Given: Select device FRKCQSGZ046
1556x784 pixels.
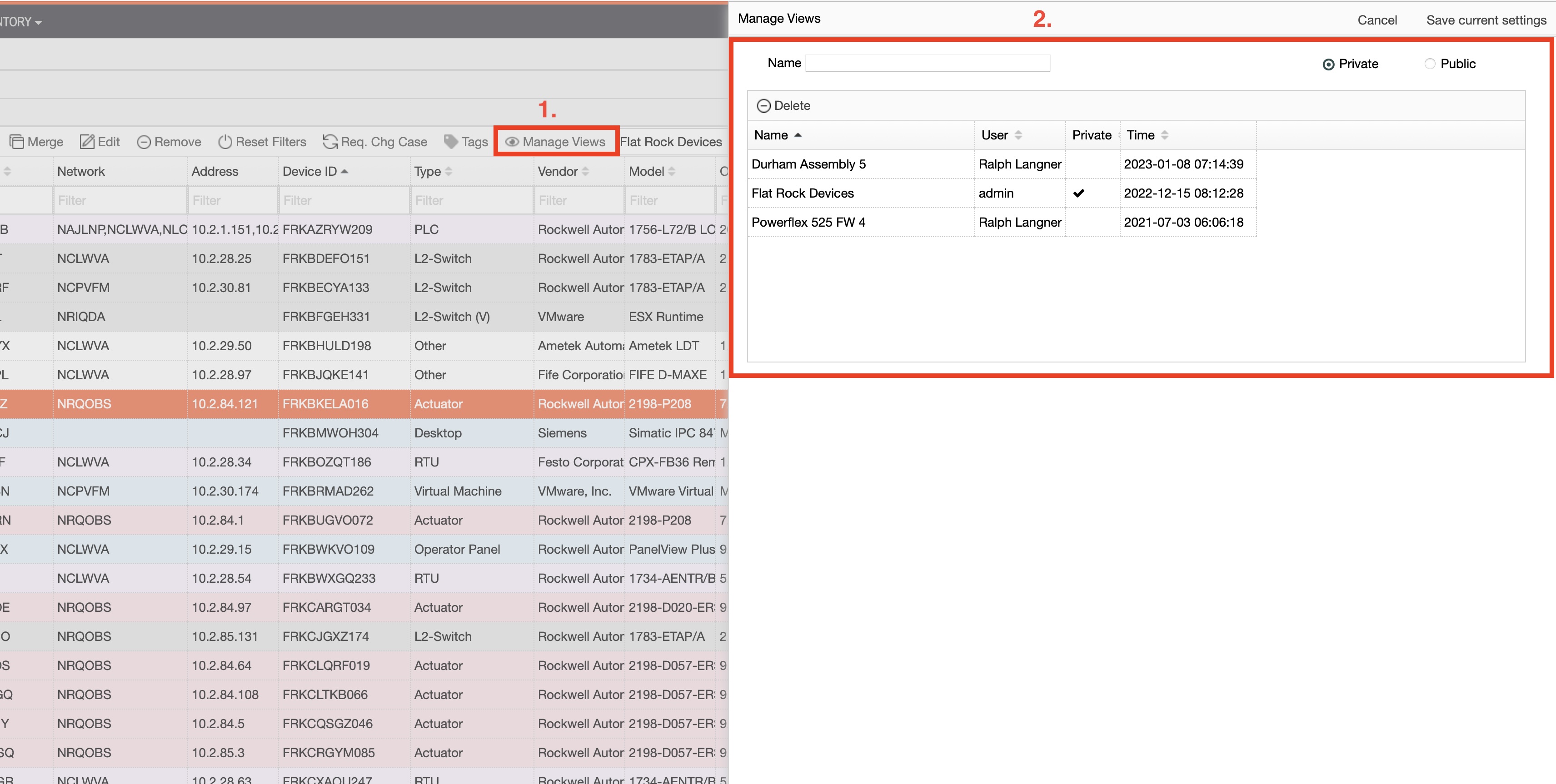Looking at the screenshot, I should [x=327, y=724].
